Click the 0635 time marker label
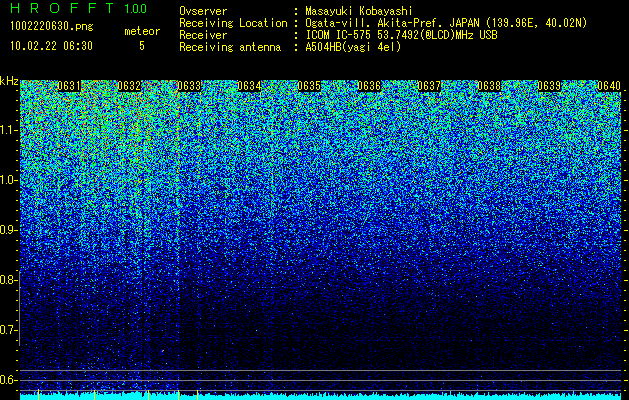 309,86
